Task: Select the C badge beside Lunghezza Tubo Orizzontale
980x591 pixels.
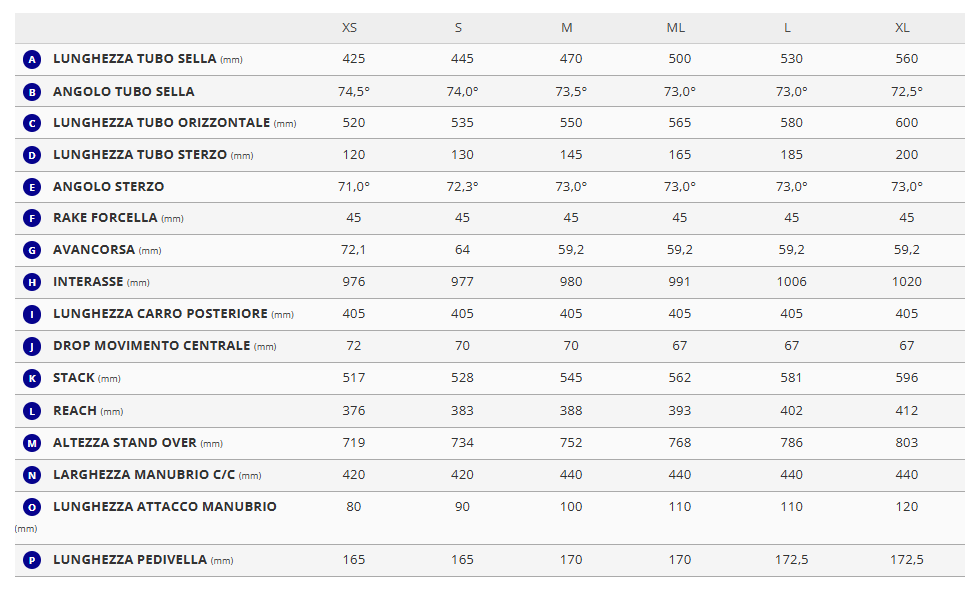Action: [x=32, y=123]
